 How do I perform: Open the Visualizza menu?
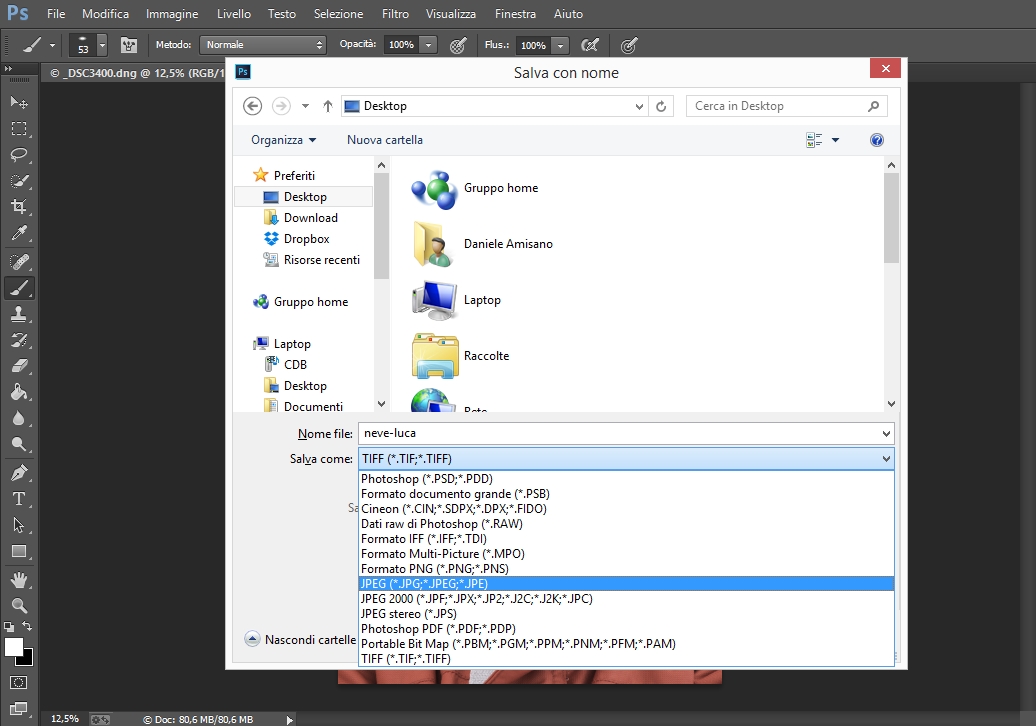[x=451, y=14]
